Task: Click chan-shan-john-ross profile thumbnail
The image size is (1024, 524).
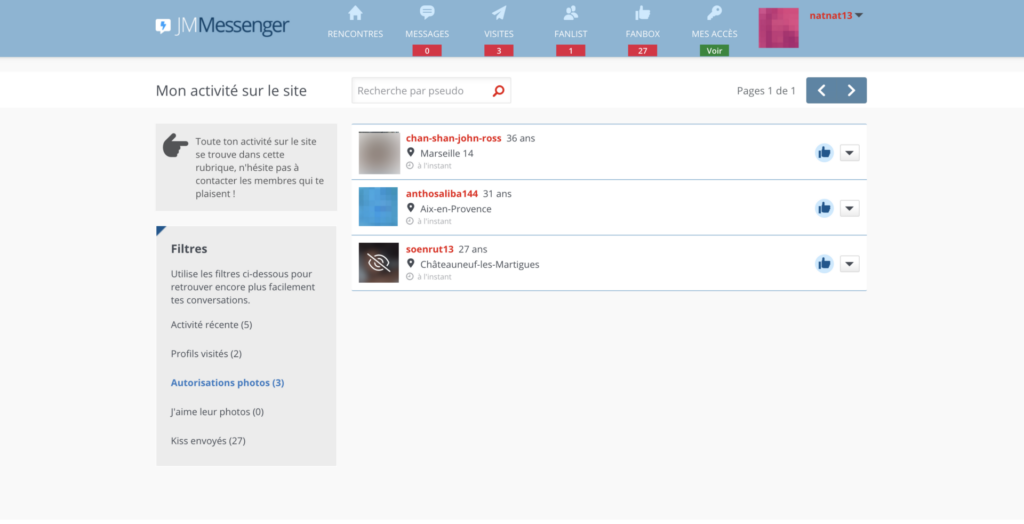Action: click(379, 153)
